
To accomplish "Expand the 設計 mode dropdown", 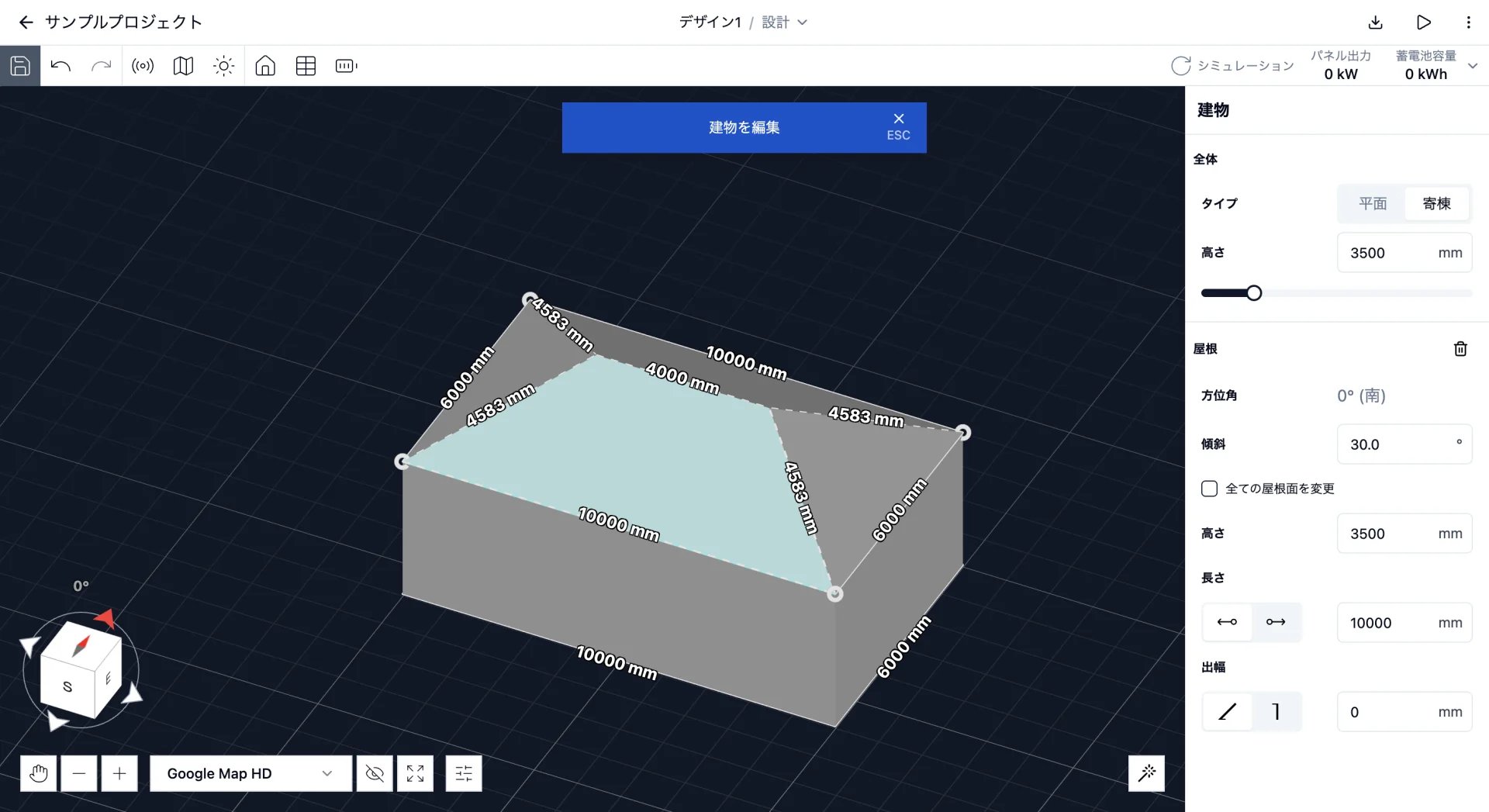I will tap(785, 22).
